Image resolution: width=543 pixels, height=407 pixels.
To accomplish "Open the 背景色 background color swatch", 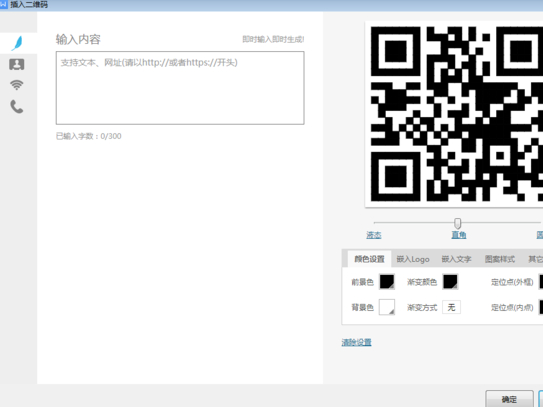I will tap(387, 307).
